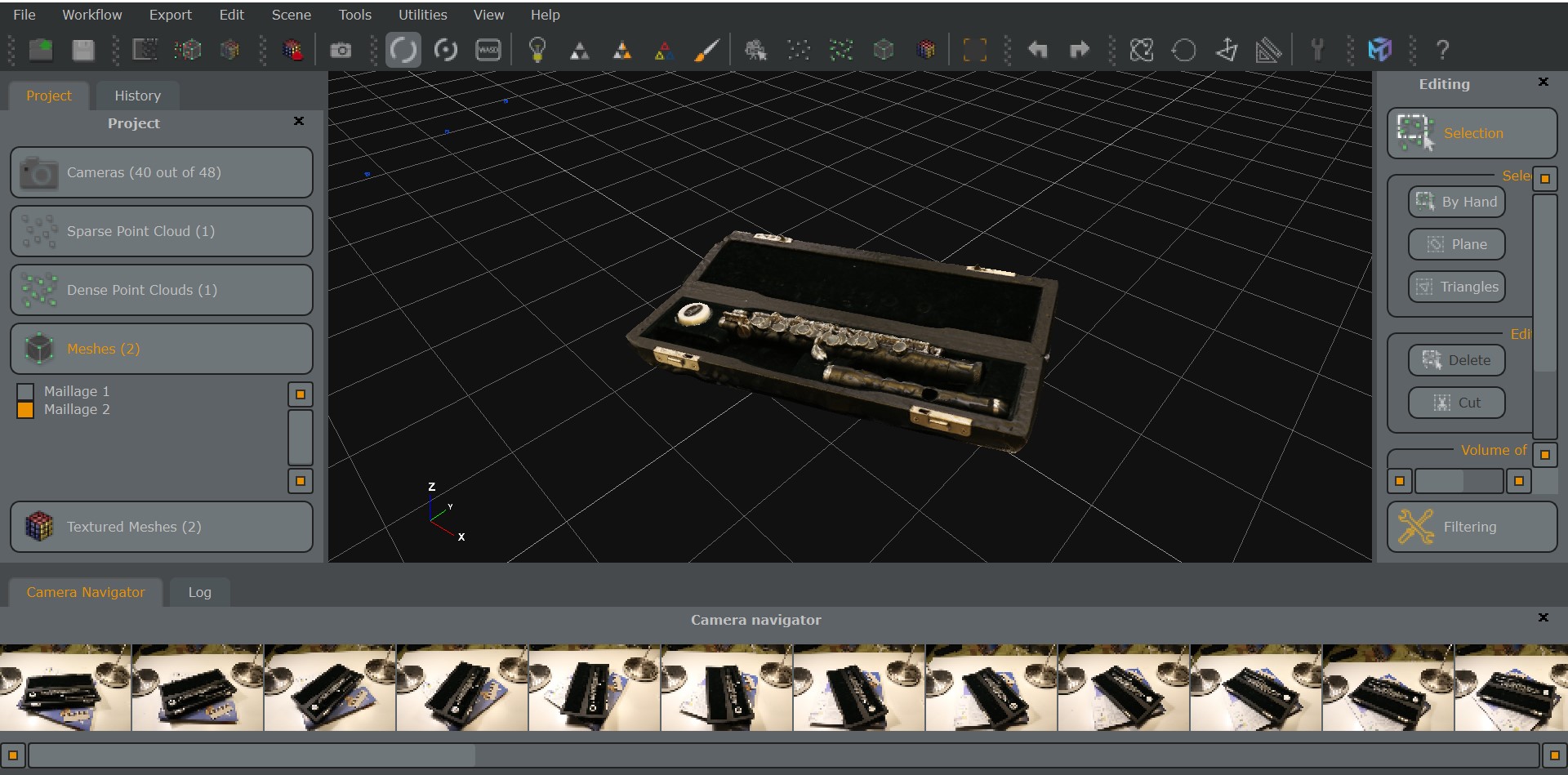This screenshot has width=1568, height=775.
Task: Click the paintbrush tool icon
Action: (x=706, y=51)
